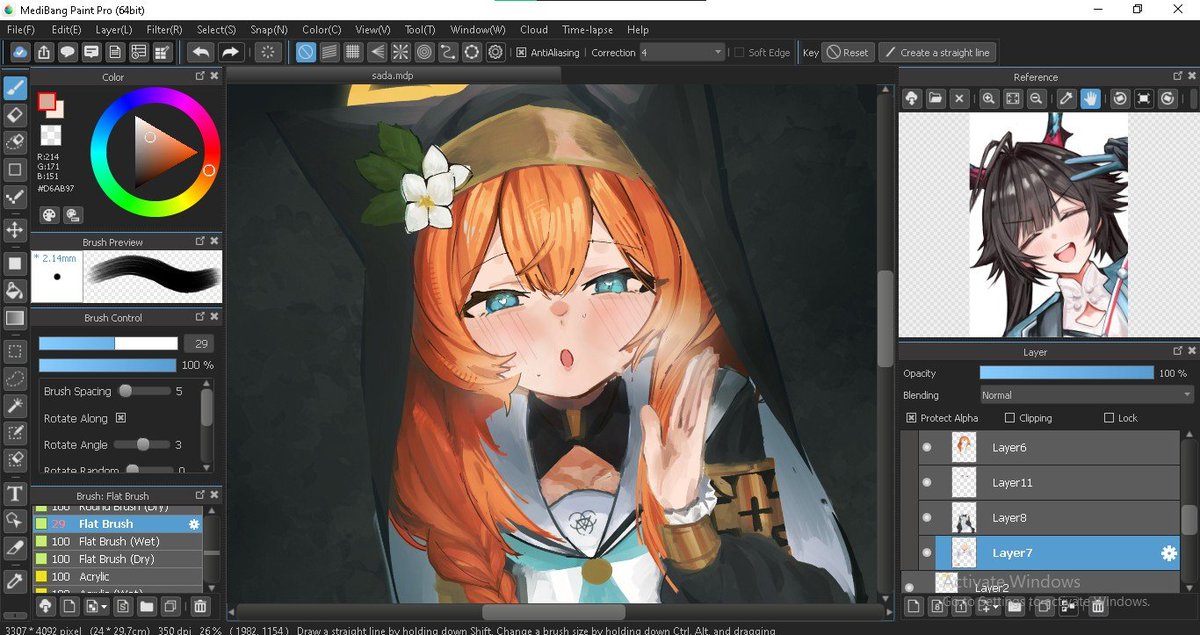The image size is (1200, 635).
Task: Click the Redo arrow in toolbar
Action: [x=230, y=52]
